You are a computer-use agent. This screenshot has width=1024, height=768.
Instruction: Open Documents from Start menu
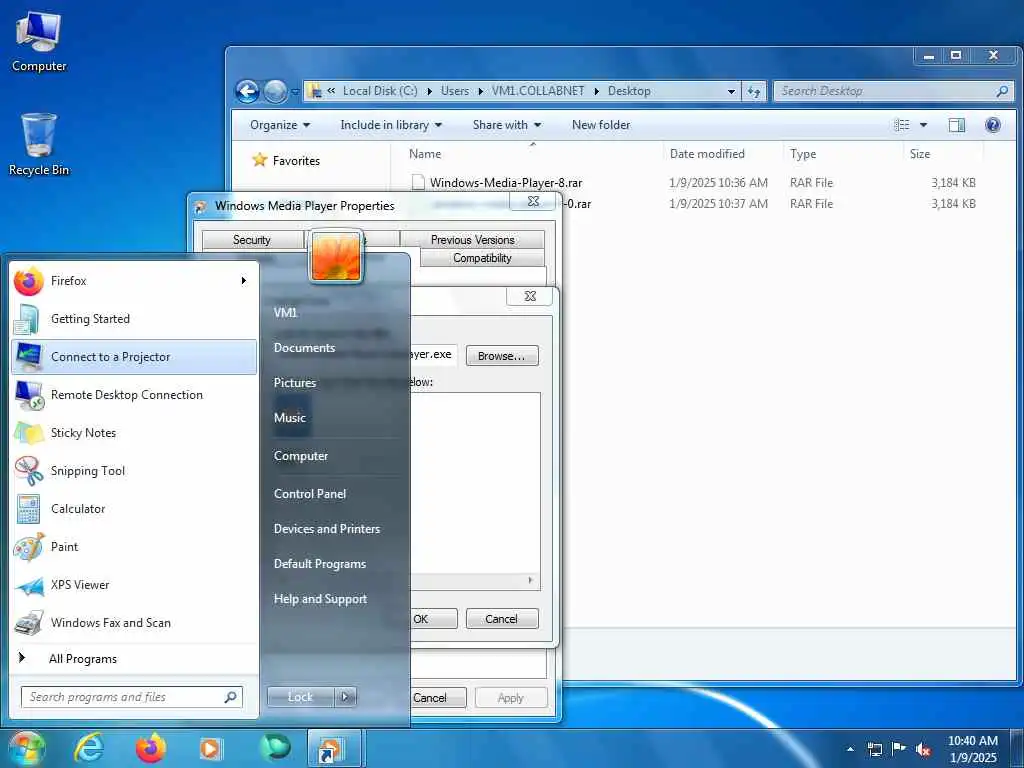(304, 348)
